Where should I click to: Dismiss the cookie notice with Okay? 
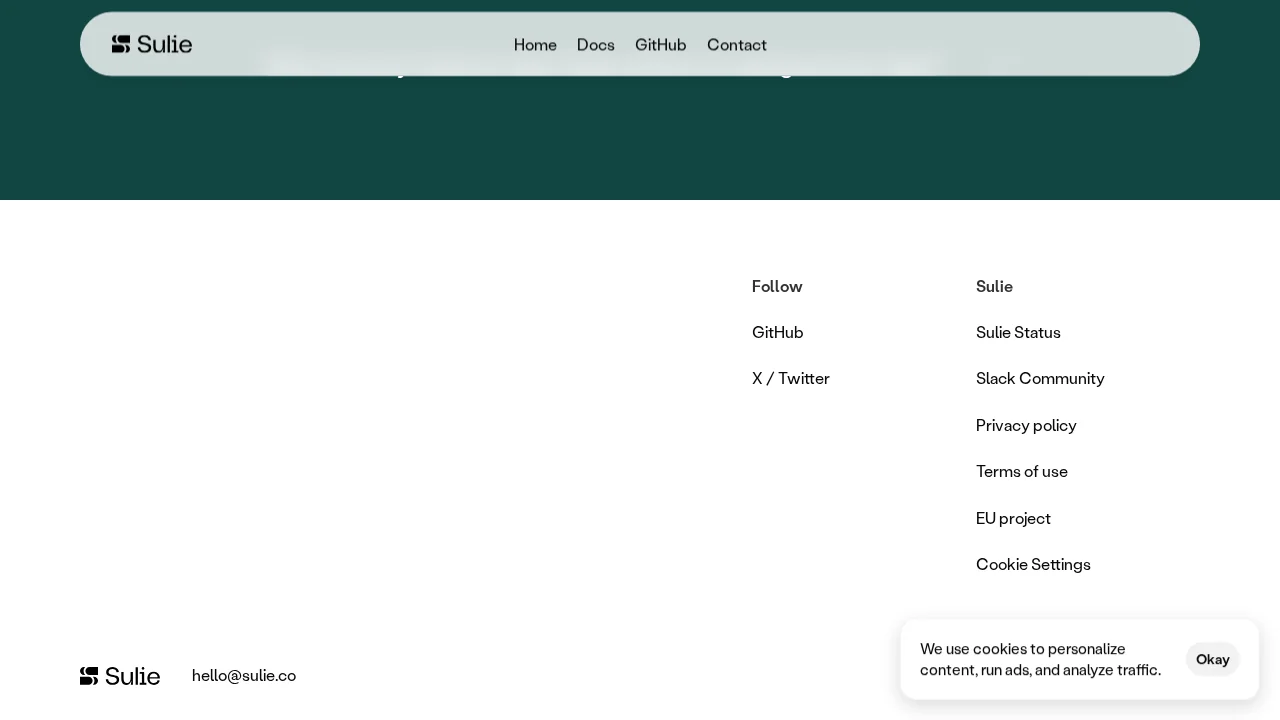pos(1212,659)
